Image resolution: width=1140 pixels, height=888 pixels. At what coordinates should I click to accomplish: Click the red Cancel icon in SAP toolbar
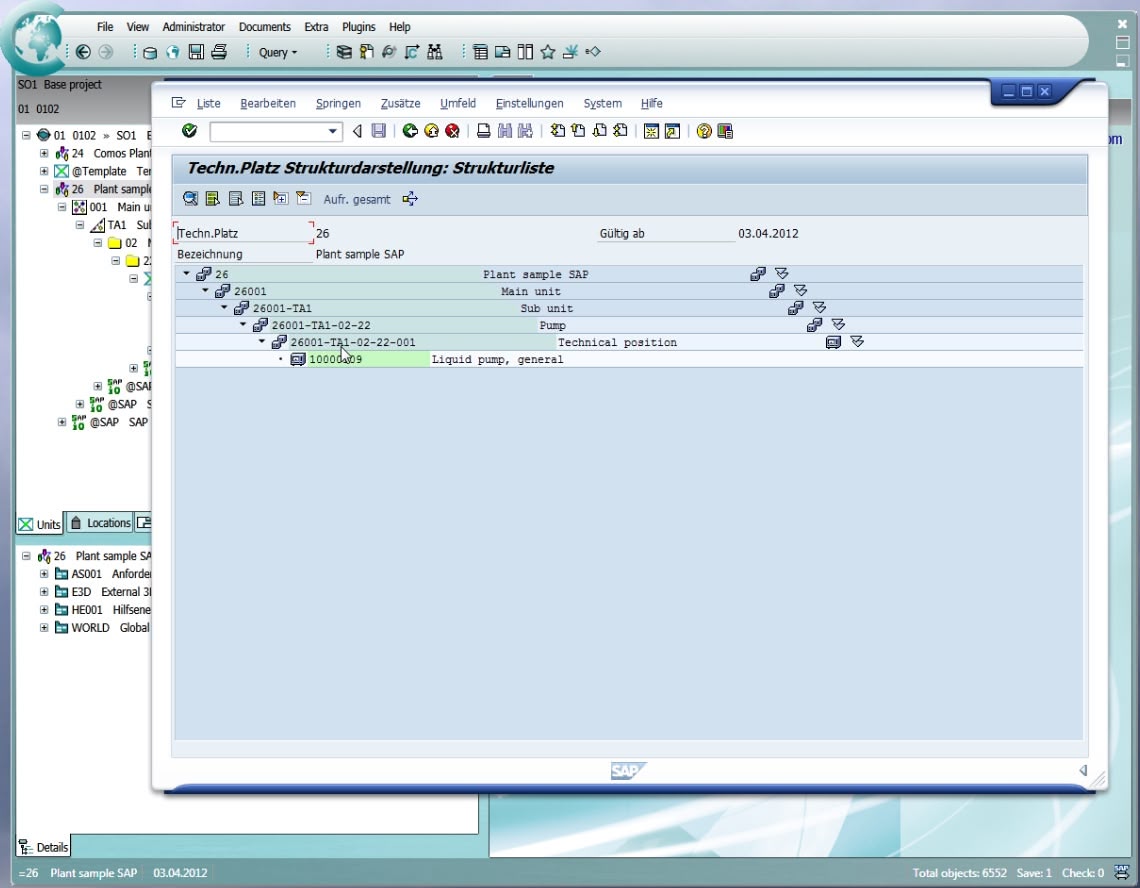[x=452, y=131]
